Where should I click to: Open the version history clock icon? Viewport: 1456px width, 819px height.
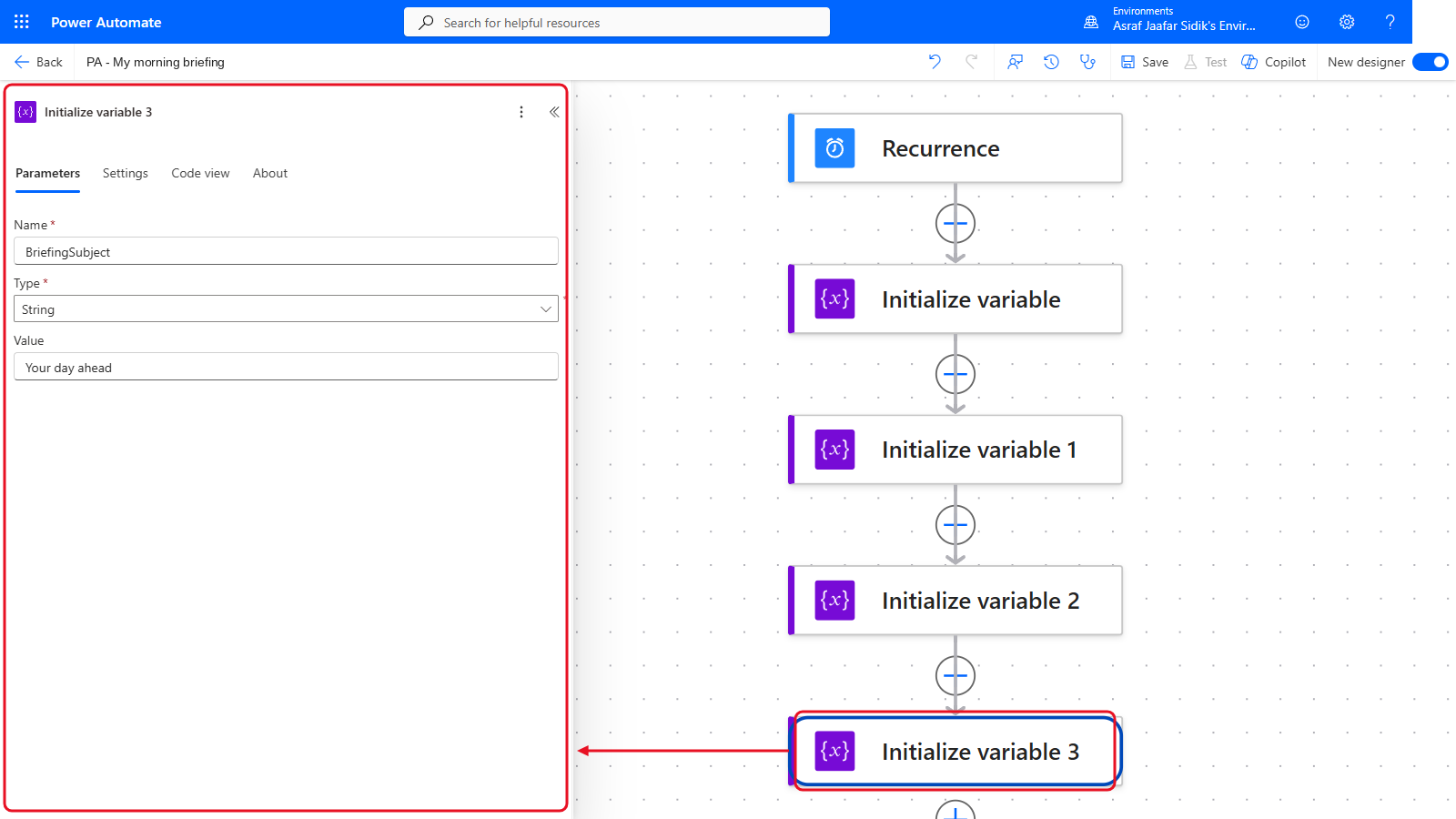coord(1051,62)
